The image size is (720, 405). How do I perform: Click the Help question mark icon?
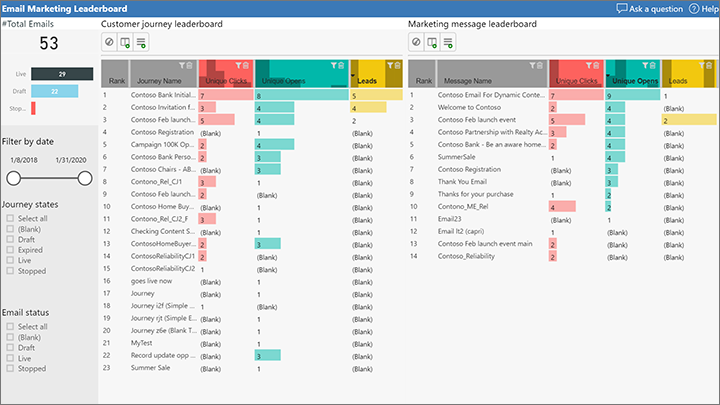point(694,8)
